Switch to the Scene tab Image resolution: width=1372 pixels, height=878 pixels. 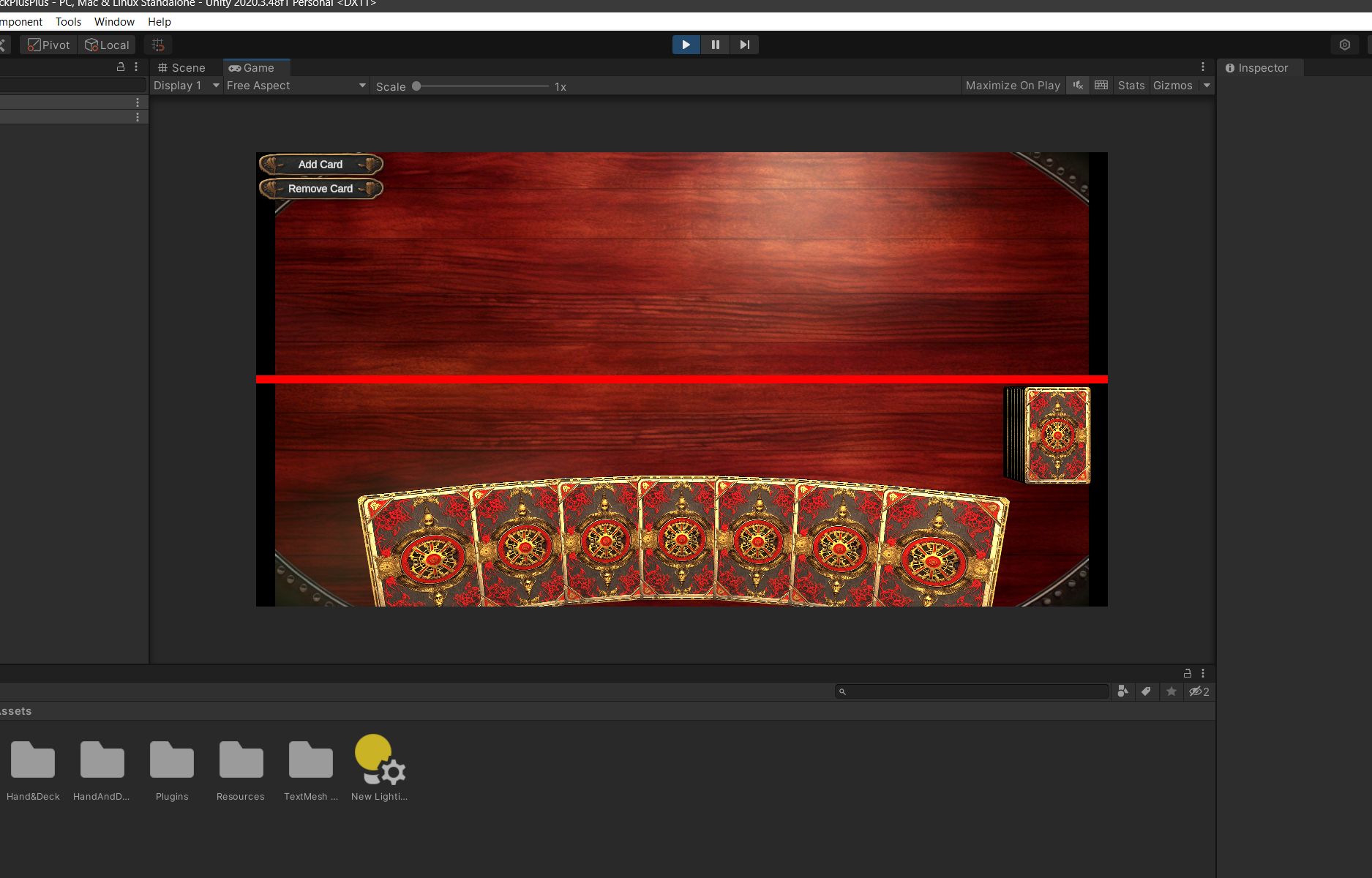tap(182, 68)
